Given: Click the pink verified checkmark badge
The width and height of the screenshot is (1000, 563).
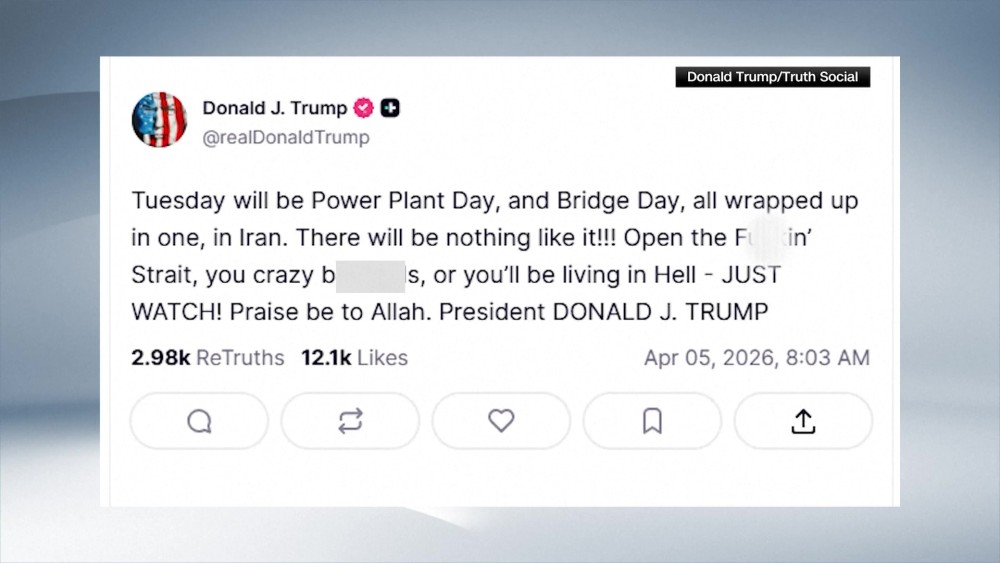Looking at the screenshot, I should [x=364, y=108].
